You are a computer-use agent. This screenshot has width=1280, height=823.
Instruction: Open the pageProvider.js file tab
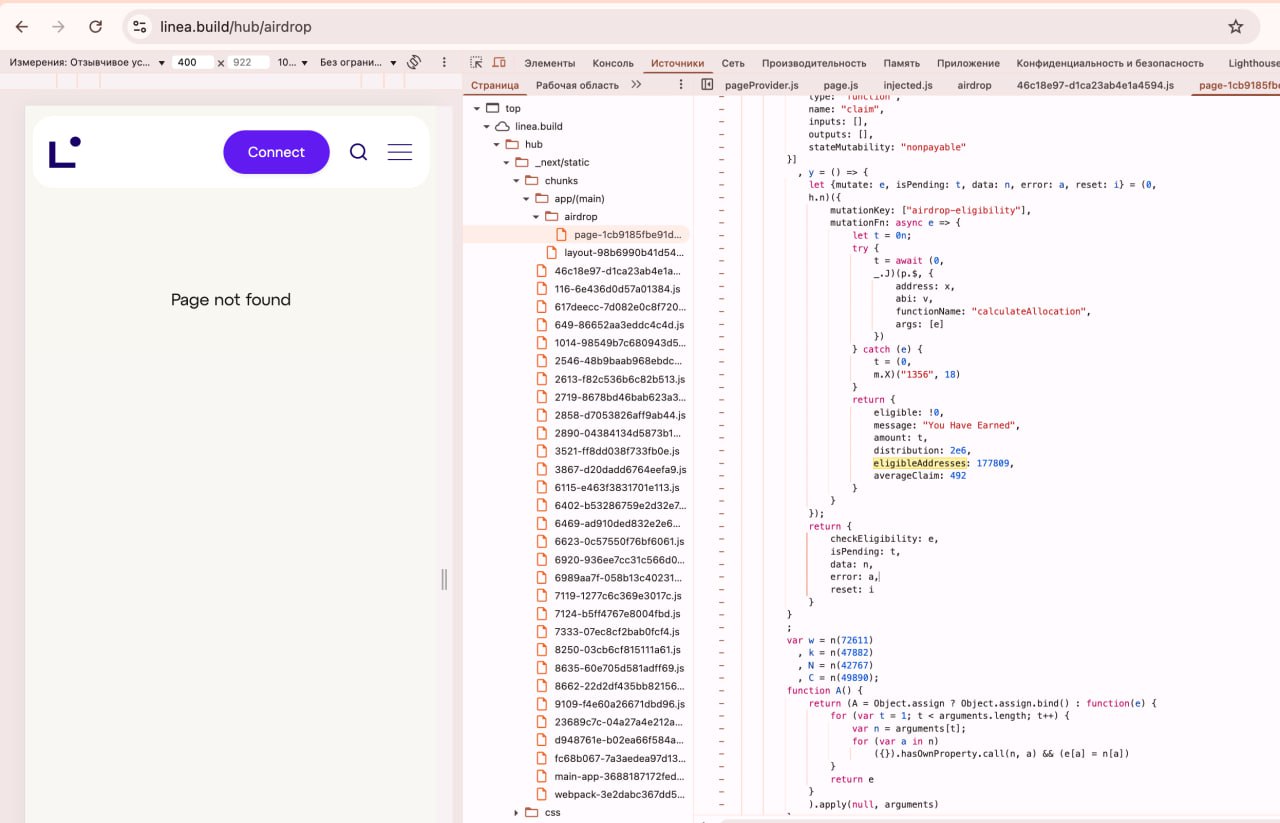(x=762, y=85)
